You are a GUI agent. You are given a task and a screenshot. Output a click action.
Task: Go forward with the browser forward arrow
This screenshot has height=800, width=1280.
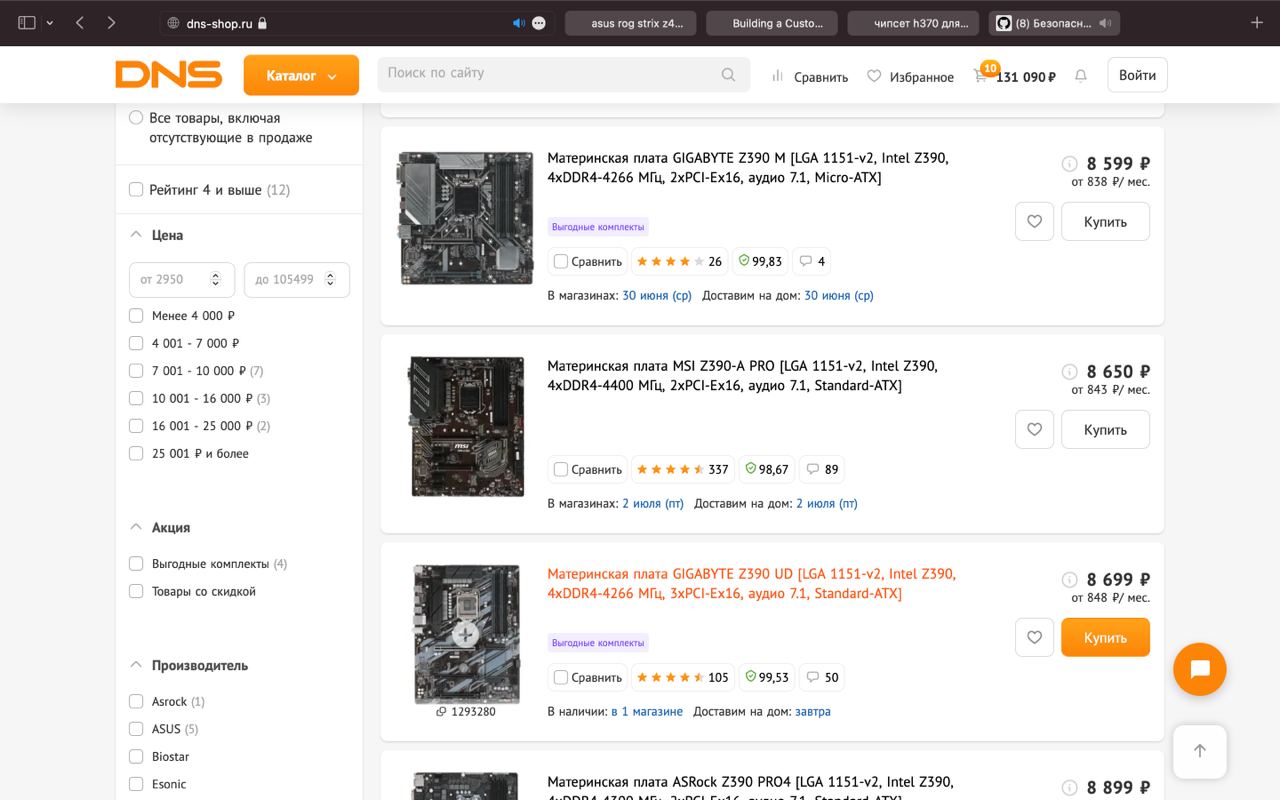pos(111,22)
